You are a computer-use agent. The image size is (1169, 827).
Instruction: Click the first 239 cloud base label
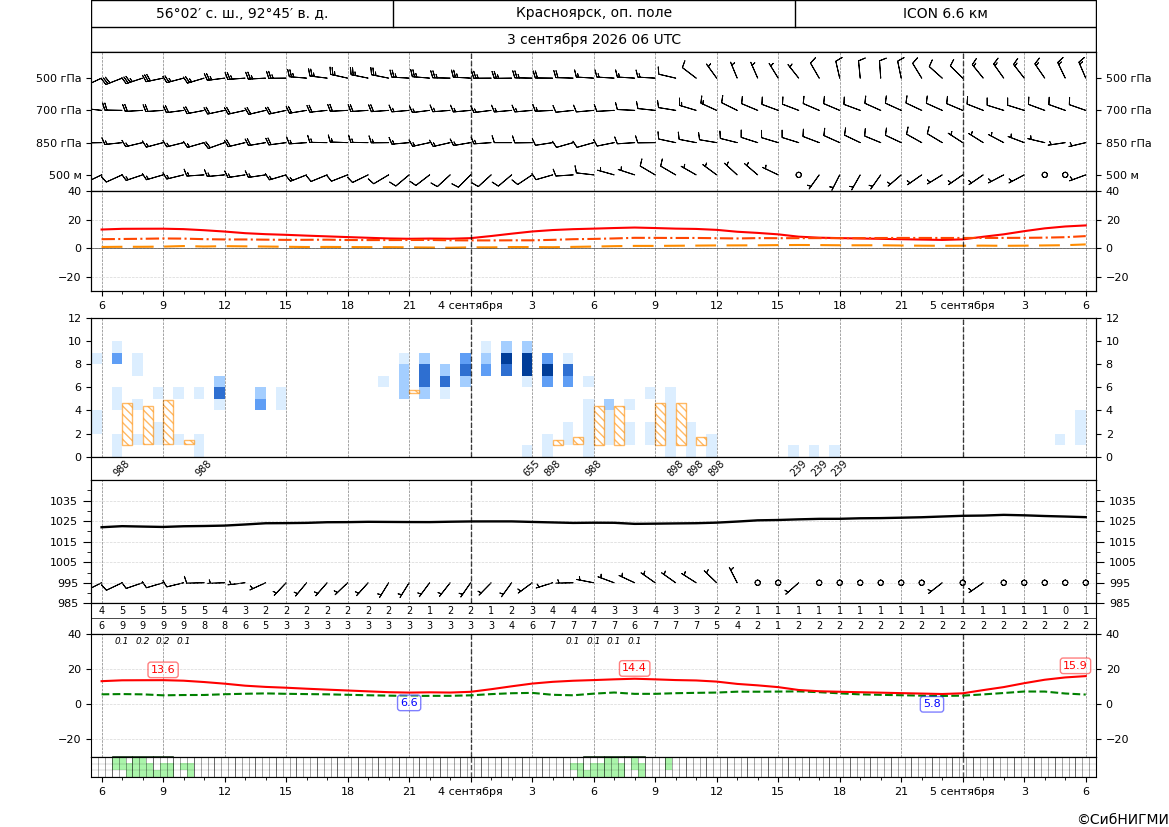[x=798, y=468]
